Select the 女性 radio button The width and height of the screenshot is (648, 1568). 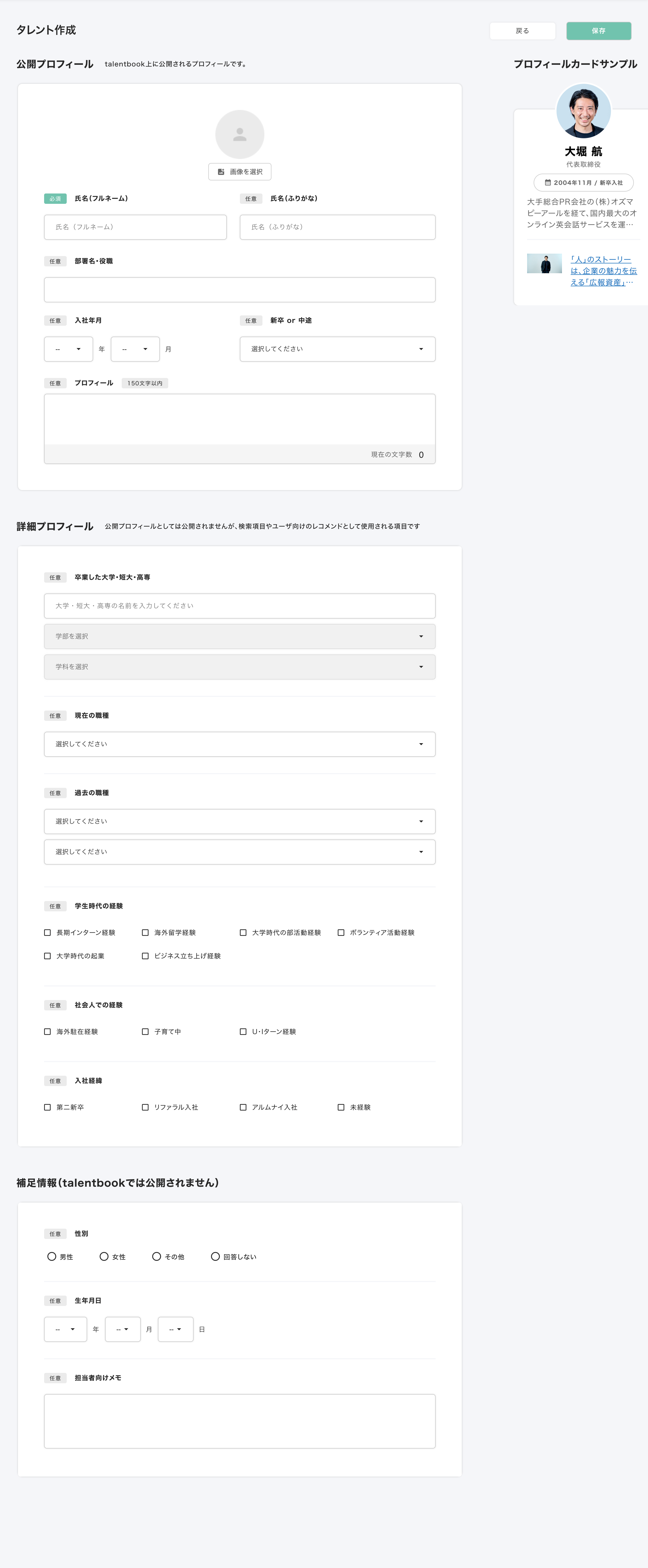pyautogui.click(x=104, y=1256)
